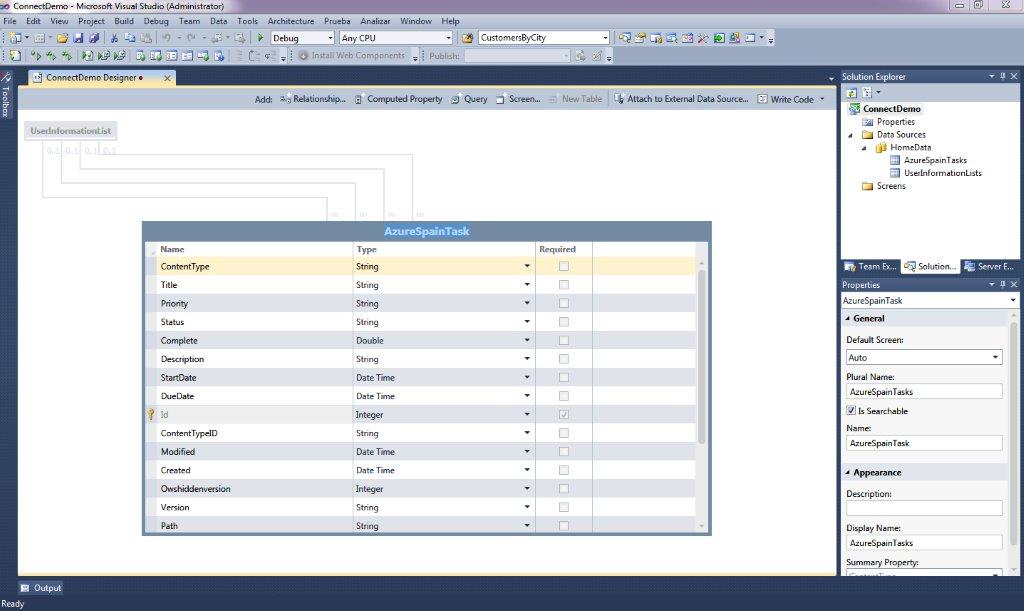Toggle Required checkbox for Modified
Image resolution: width=1024 pixels, height=611 pixels.
(x=564, y=452)
